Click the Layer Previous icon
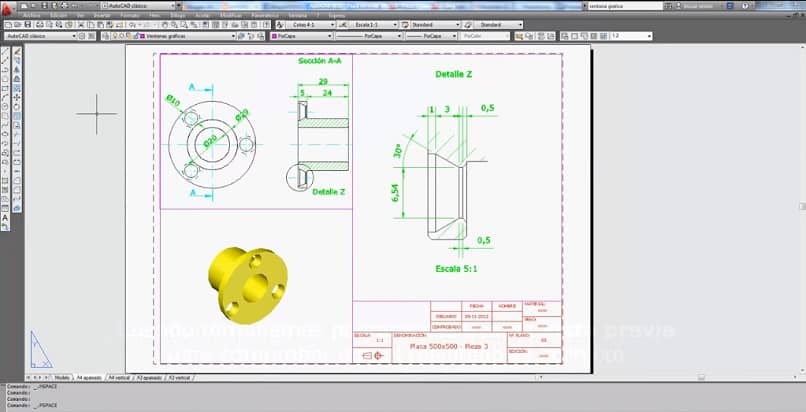 (x=250, y=36)
